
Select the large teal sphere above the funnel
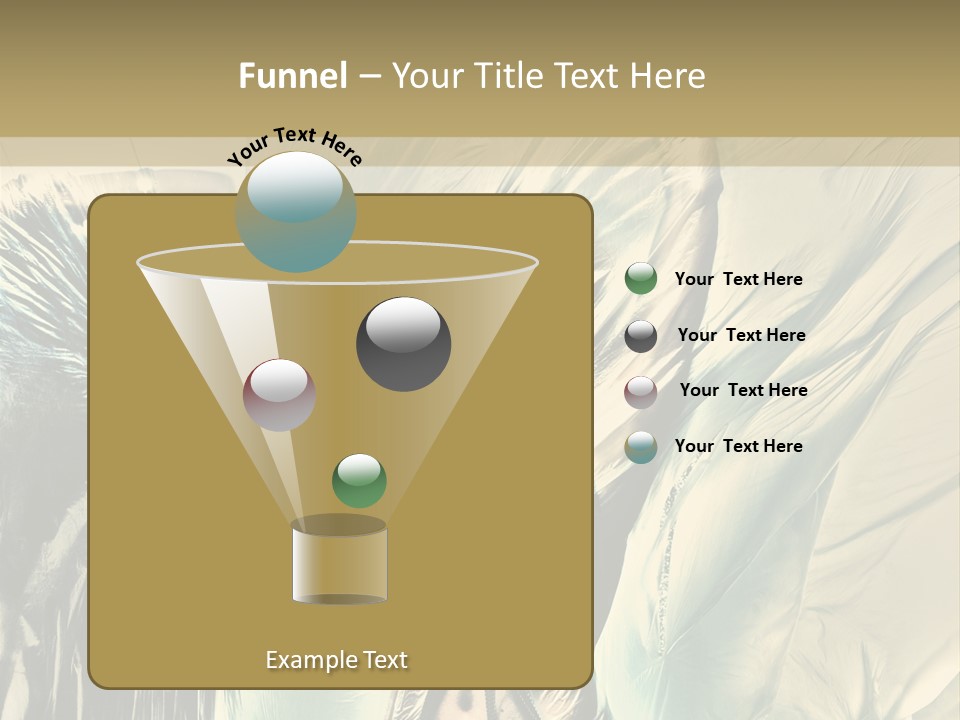(297, 215)
